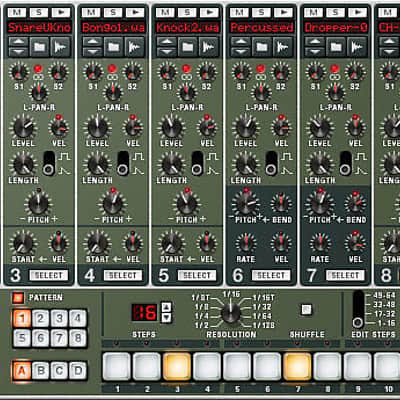This screenshot has height=400, width=400.
Task: Switch to pattern bank C
Action: click(x=59, y=370)
